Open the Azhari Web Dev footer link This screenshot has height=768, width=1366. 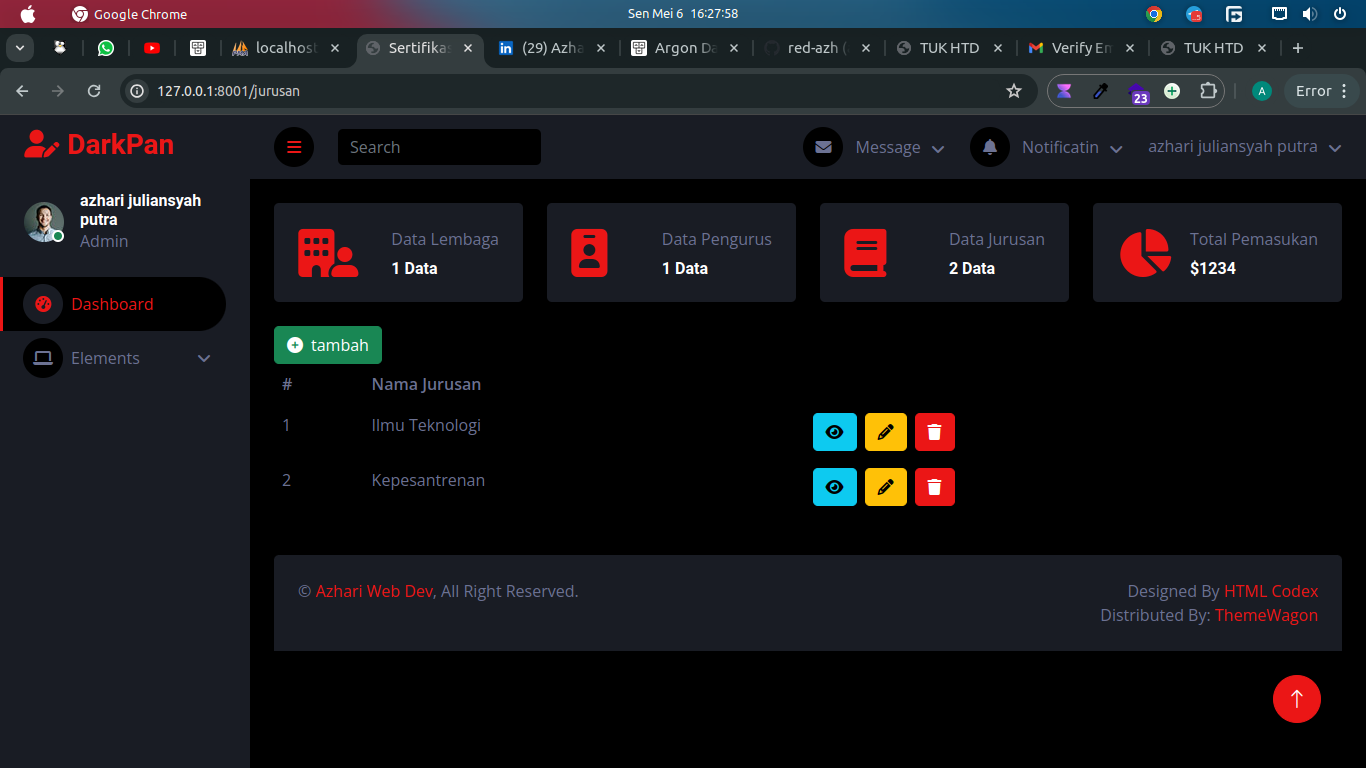point(374,591)
